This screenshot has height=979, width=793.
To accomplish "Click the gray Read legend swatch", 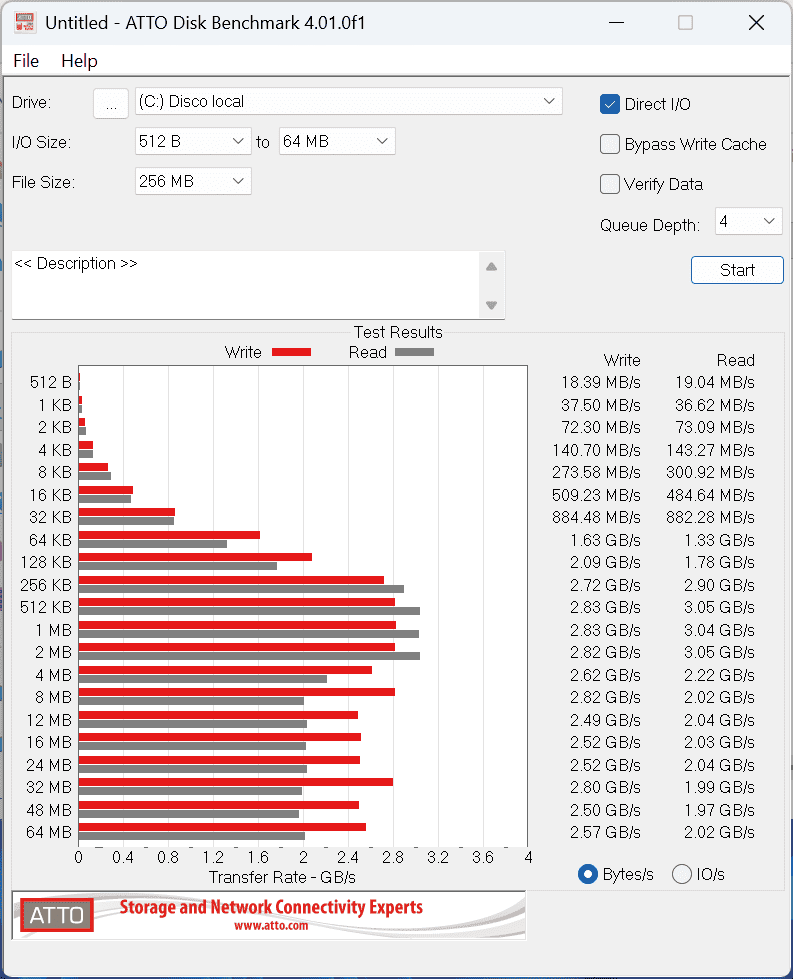I will (414, 352).
